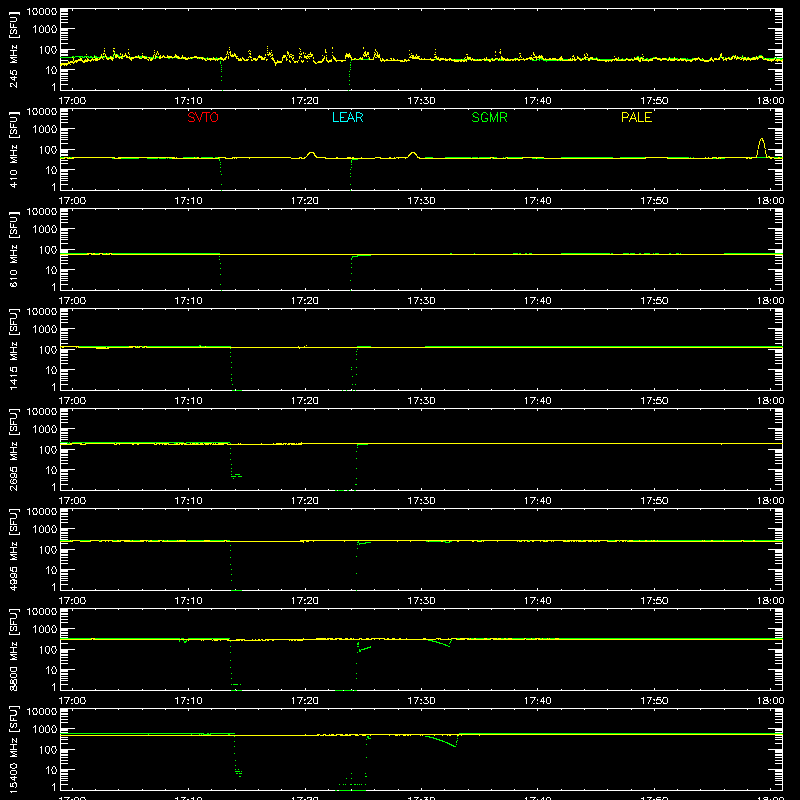Screen dimensions: 800x800
Task: Click the 17:20 label under the 410 MHz plot
Action: (305, 201)
